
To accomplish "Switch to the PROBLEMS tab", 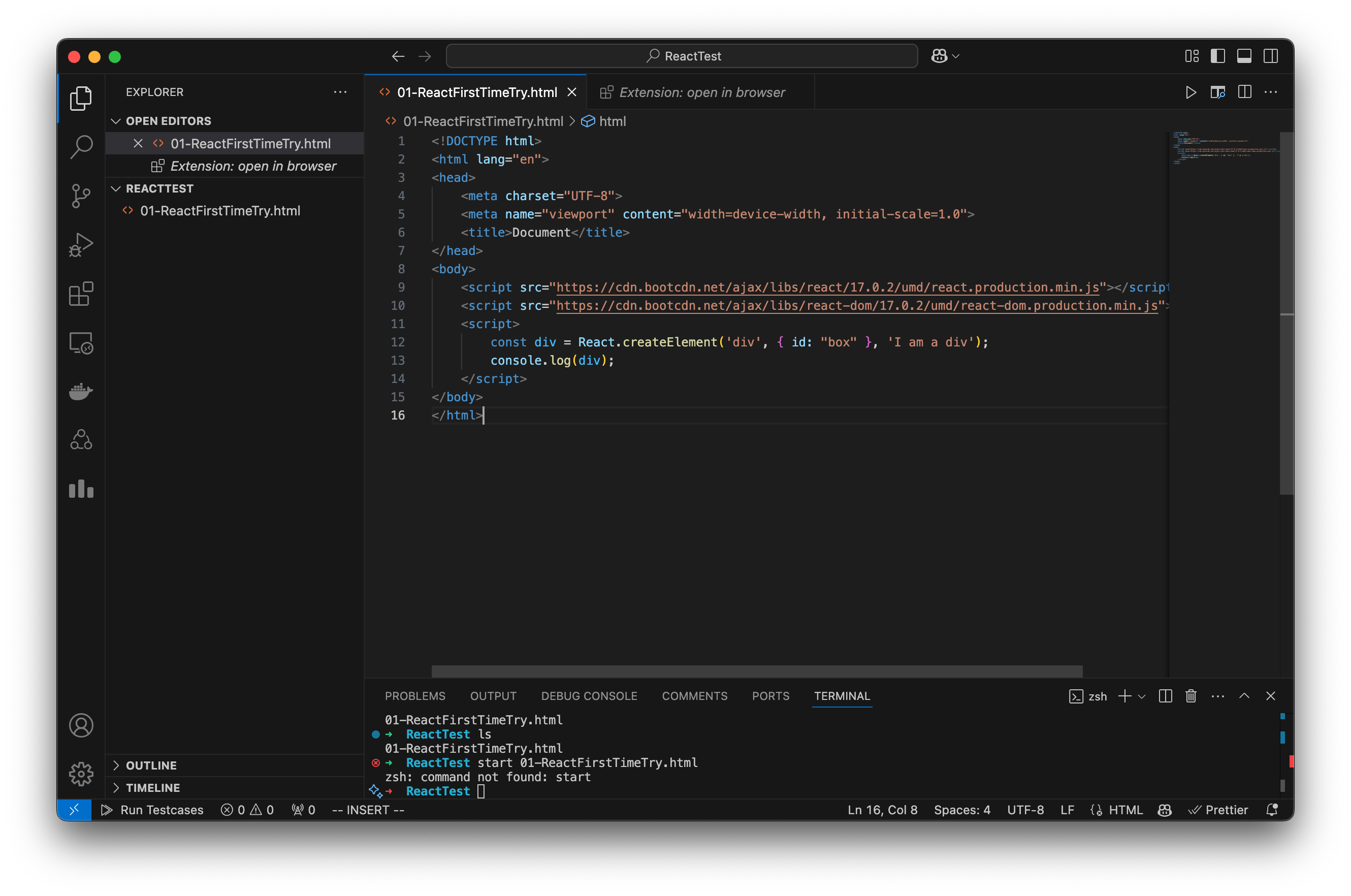I will [415, 696].
